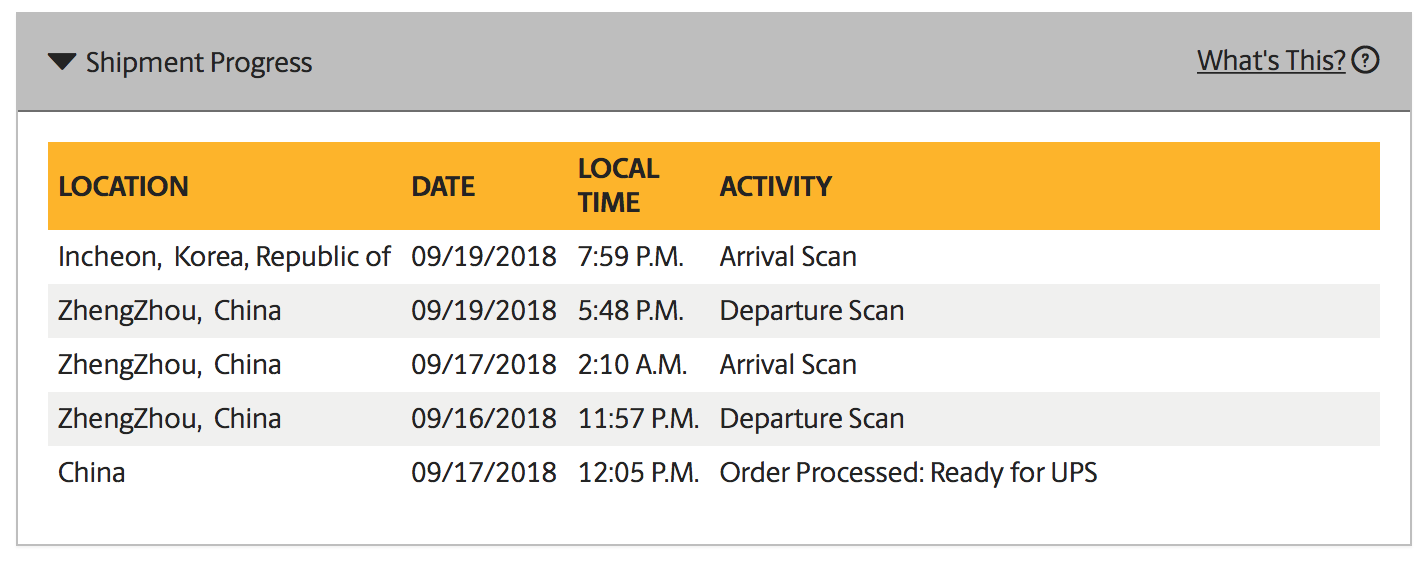The image size is (1422, 566).
Task: Click the ZhengZhou location at 5:48 P.M.
Action: point(169,311)
